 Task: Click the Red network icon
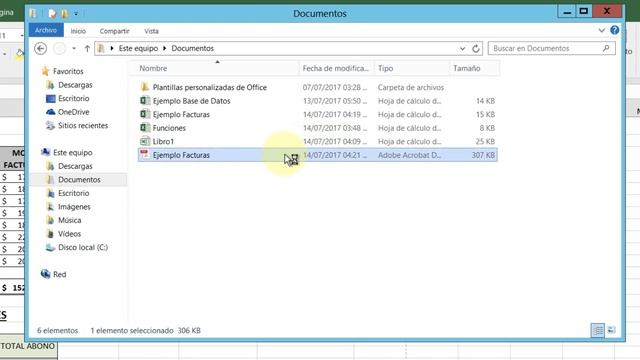pos(45,274)
